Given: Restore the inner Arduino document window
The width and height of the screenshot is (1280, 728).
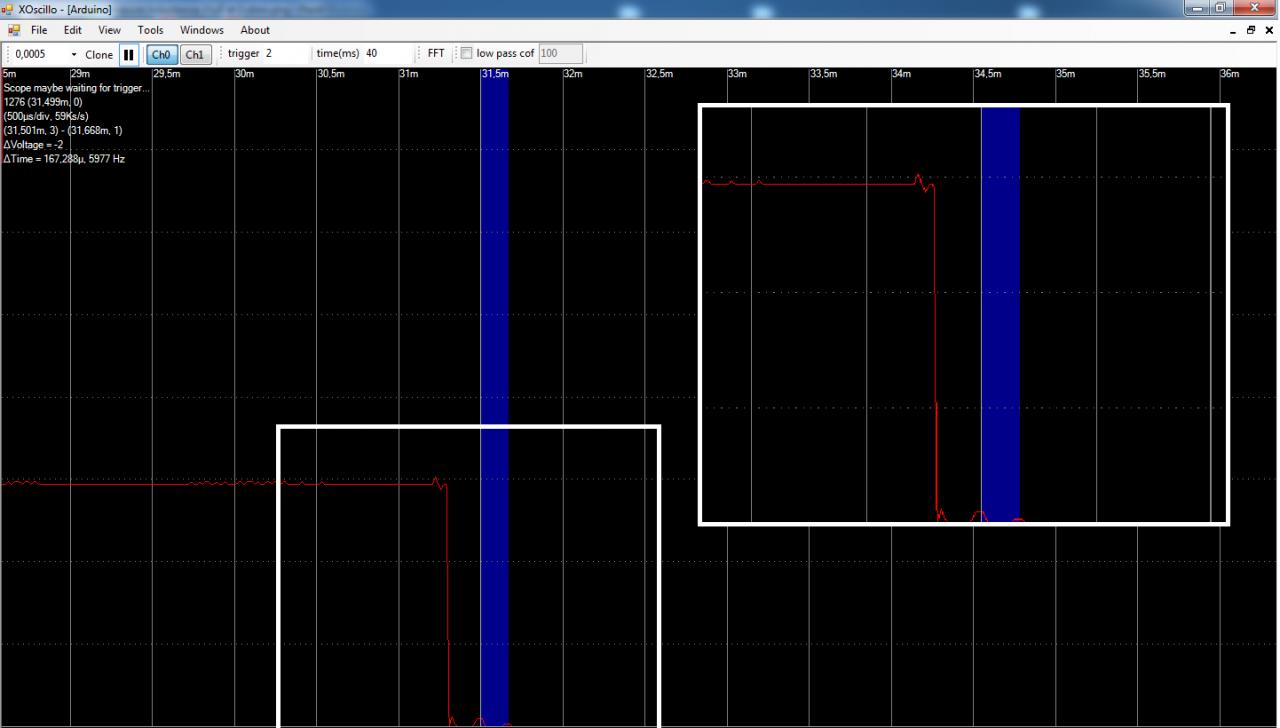Looking at the screenshot, I should click(x=1252, y=31).
